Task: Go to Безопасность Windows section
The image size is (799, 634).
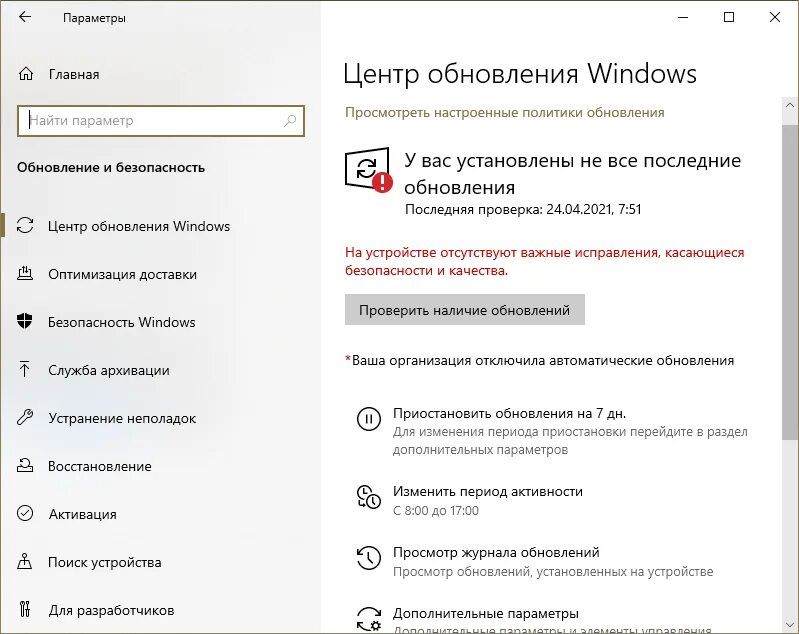Action: click(x=122, y=322)
